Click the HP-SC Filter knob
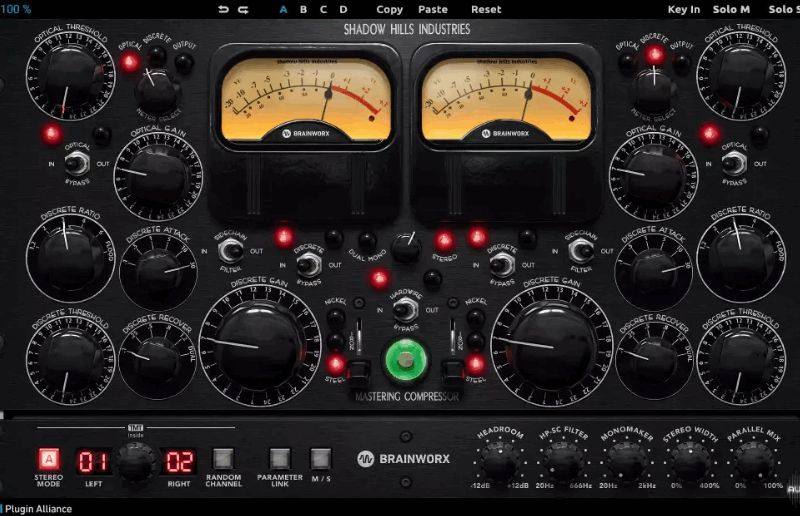 click(x=563, y=460)
